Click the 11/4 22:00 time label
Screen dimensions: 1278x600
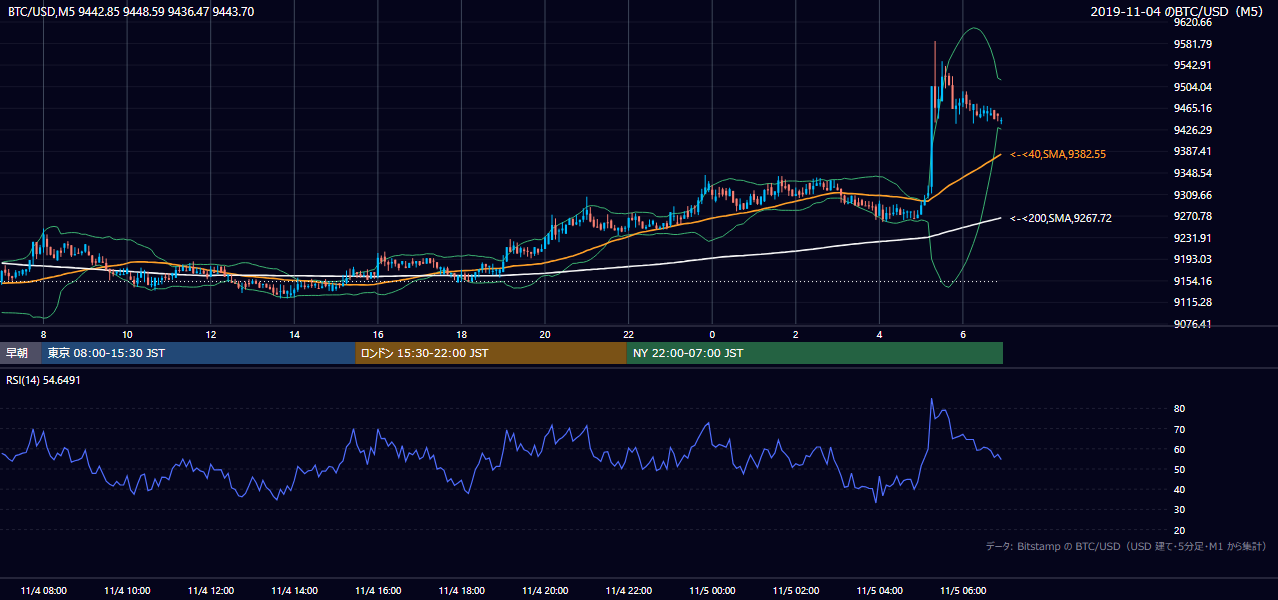[x=628, y=590]
